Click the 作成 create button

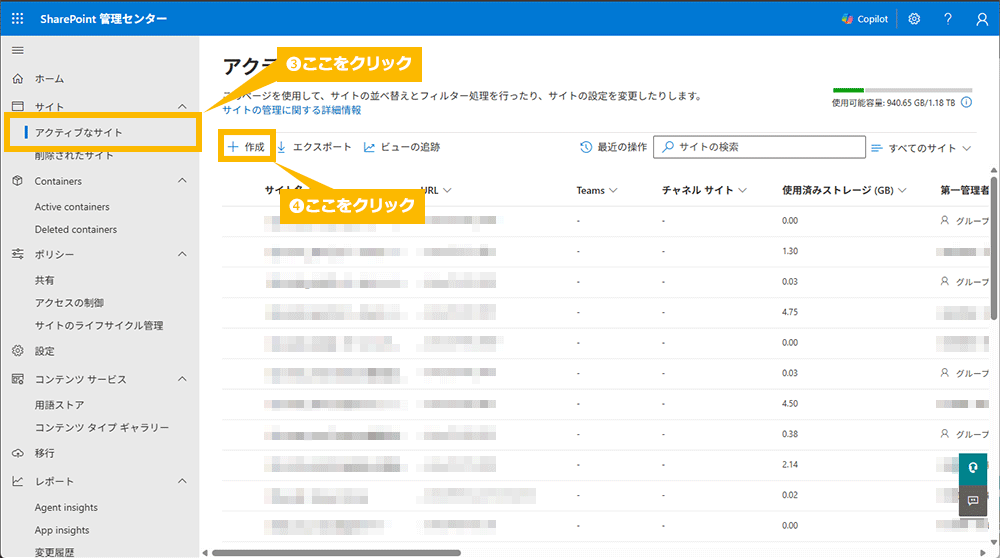pyautogui.click(x=246, y=147)
